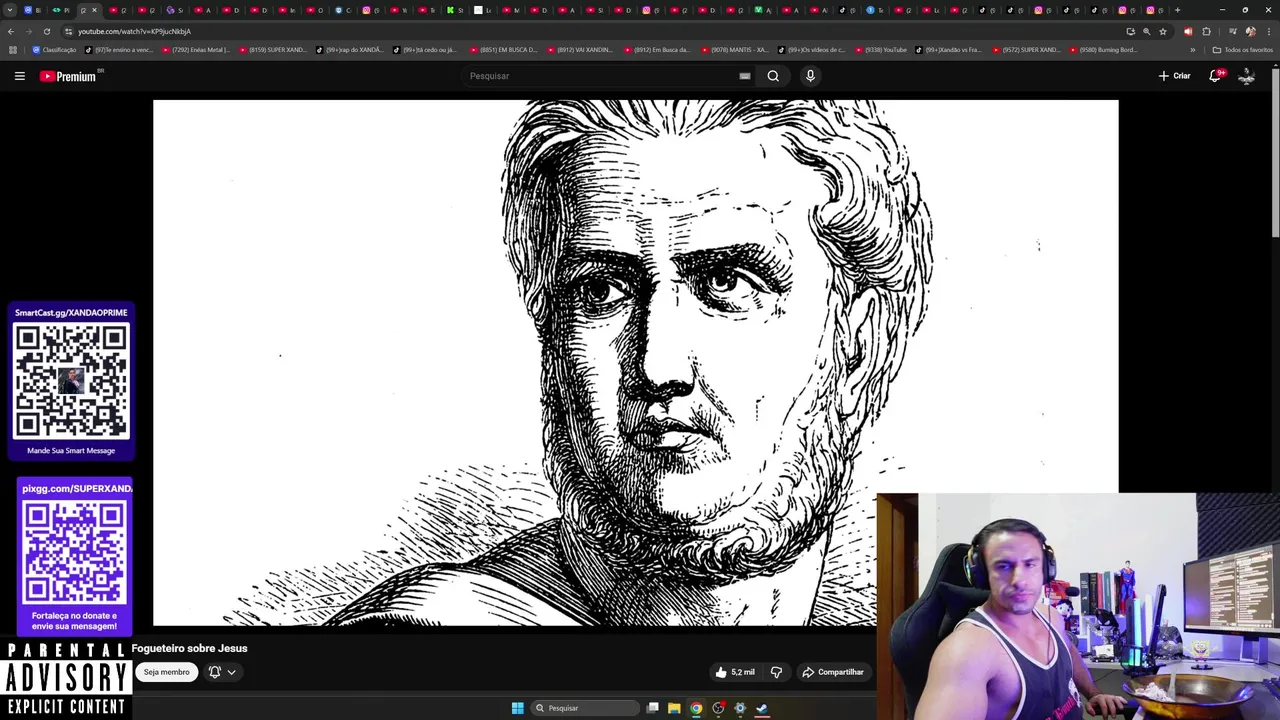Open OBS Studio from the taskbar
The height and width of the screenshot is (720, 1280).
(x=718, y=708)
